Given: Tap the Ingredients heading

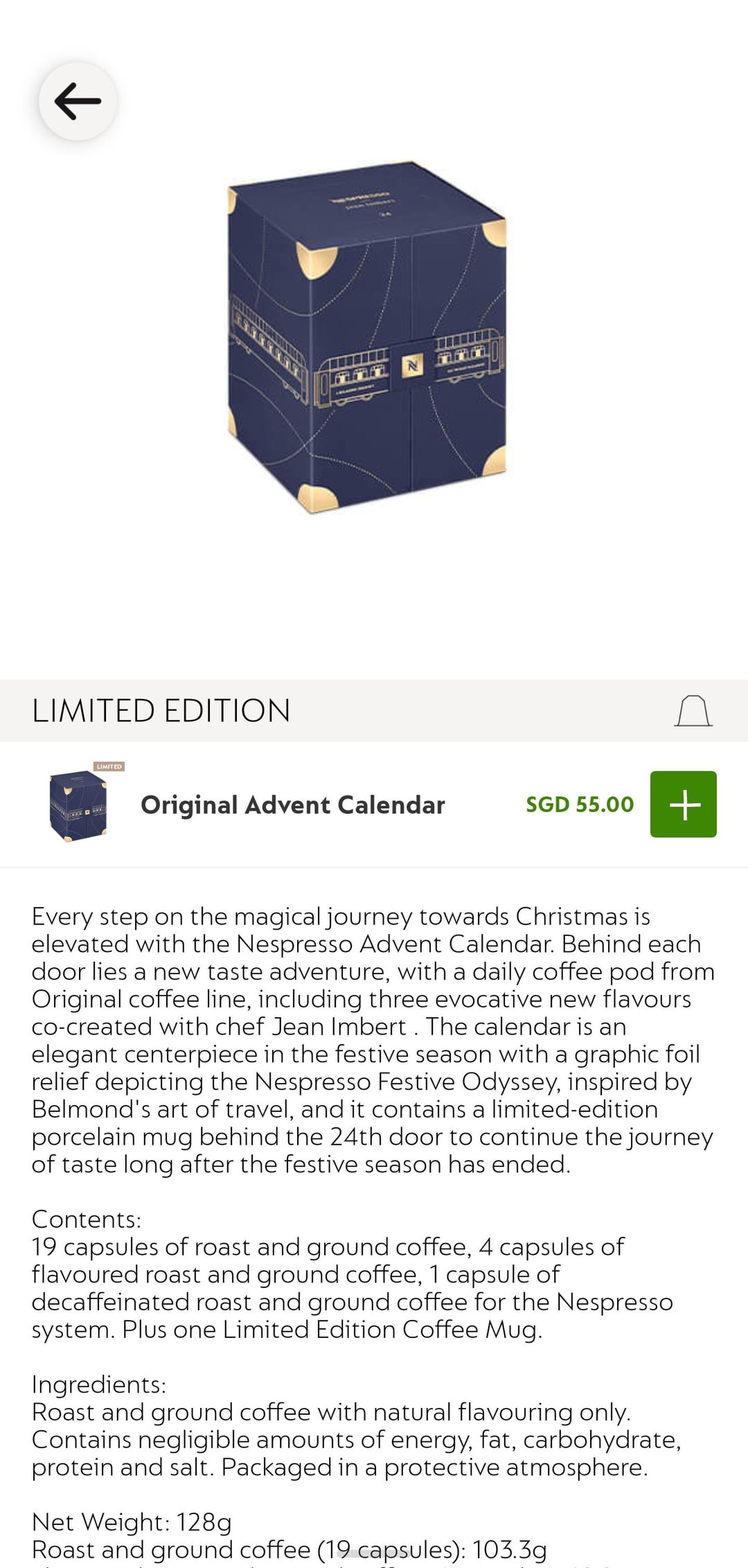Looking at the screenshot, I should click(98, 1384).
